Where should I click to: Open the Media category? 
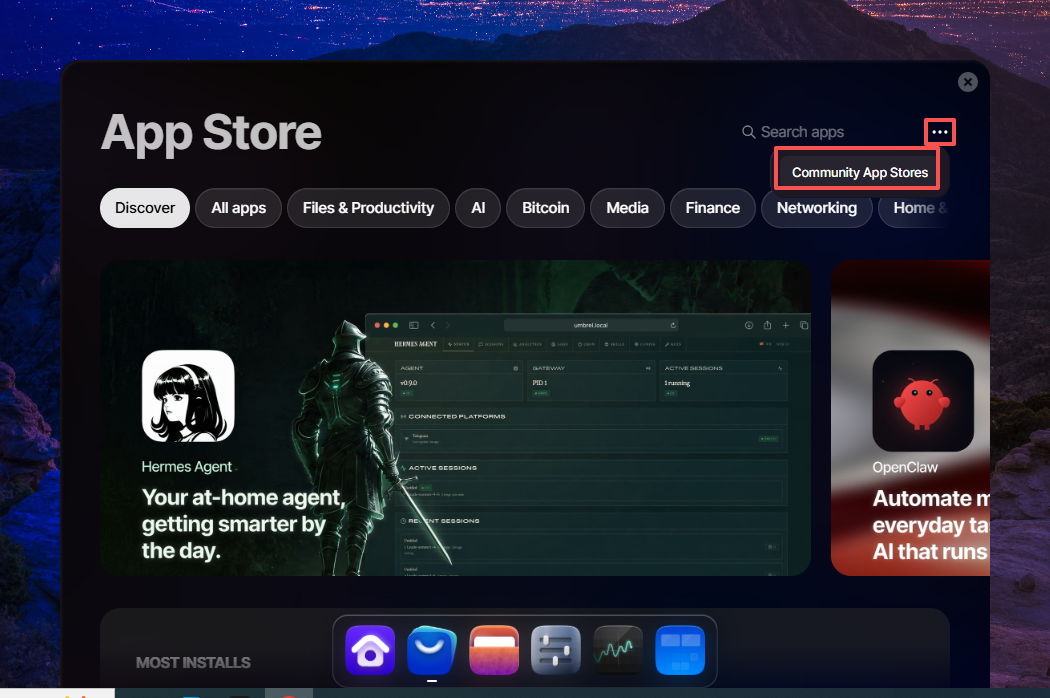coord(627,208)
